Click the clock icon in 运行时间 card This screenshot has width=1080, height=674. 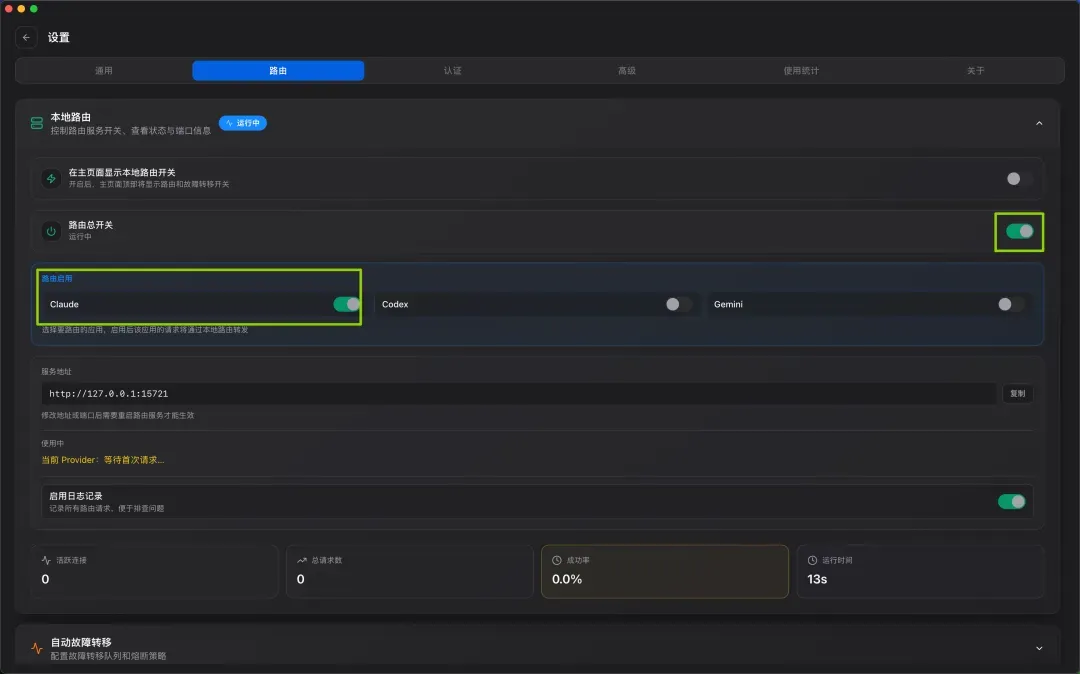click(812, 560)
